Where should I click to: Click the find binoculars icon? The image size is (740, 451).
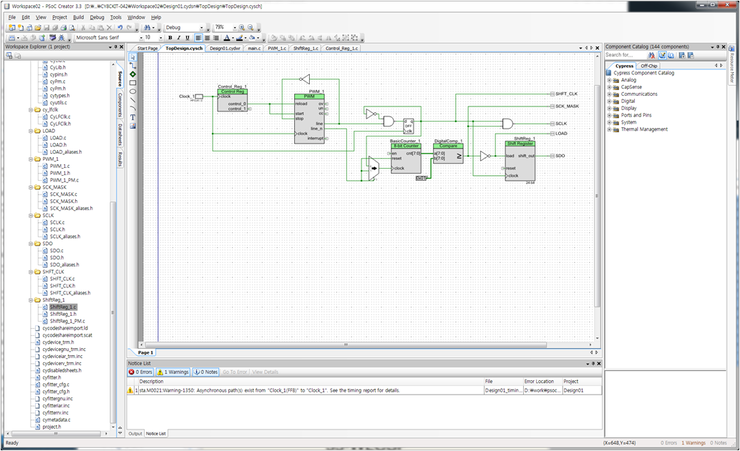tap(147, 28)
